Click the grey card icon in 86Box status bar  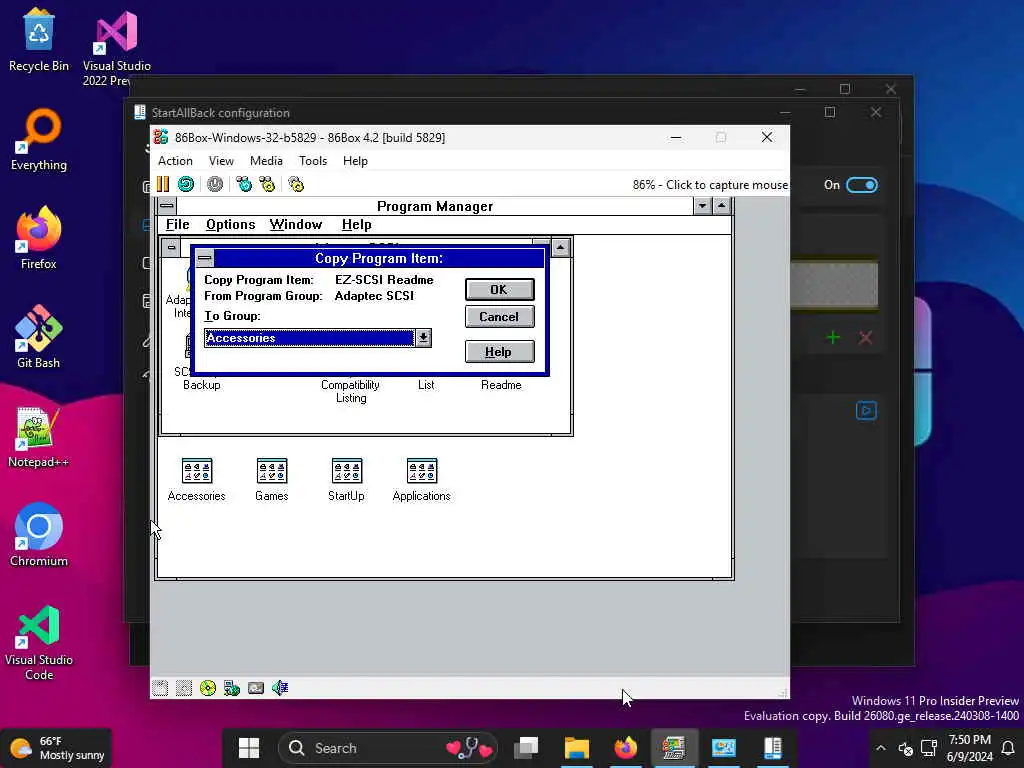coord(256,688)
